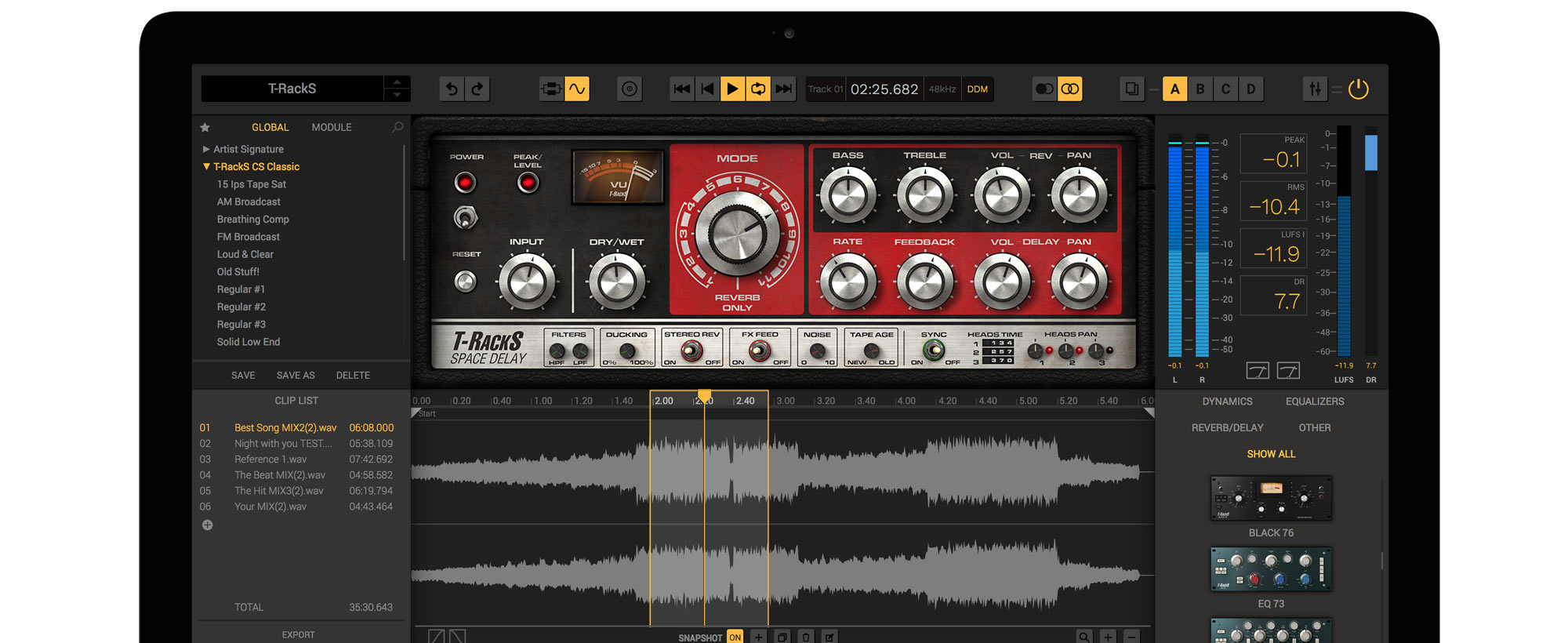This screenshot has width=1568, height=643.
Task: Select the 'Solid Low End' preset
Action: [249, 342]
